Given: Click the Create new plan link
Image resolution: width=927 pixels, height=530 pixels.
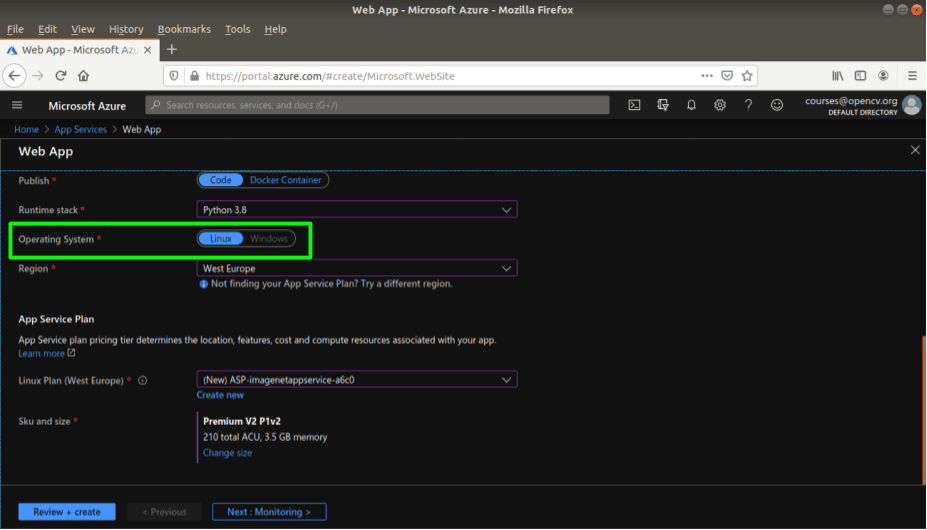Looking at the screenshot, I should 220,395.
